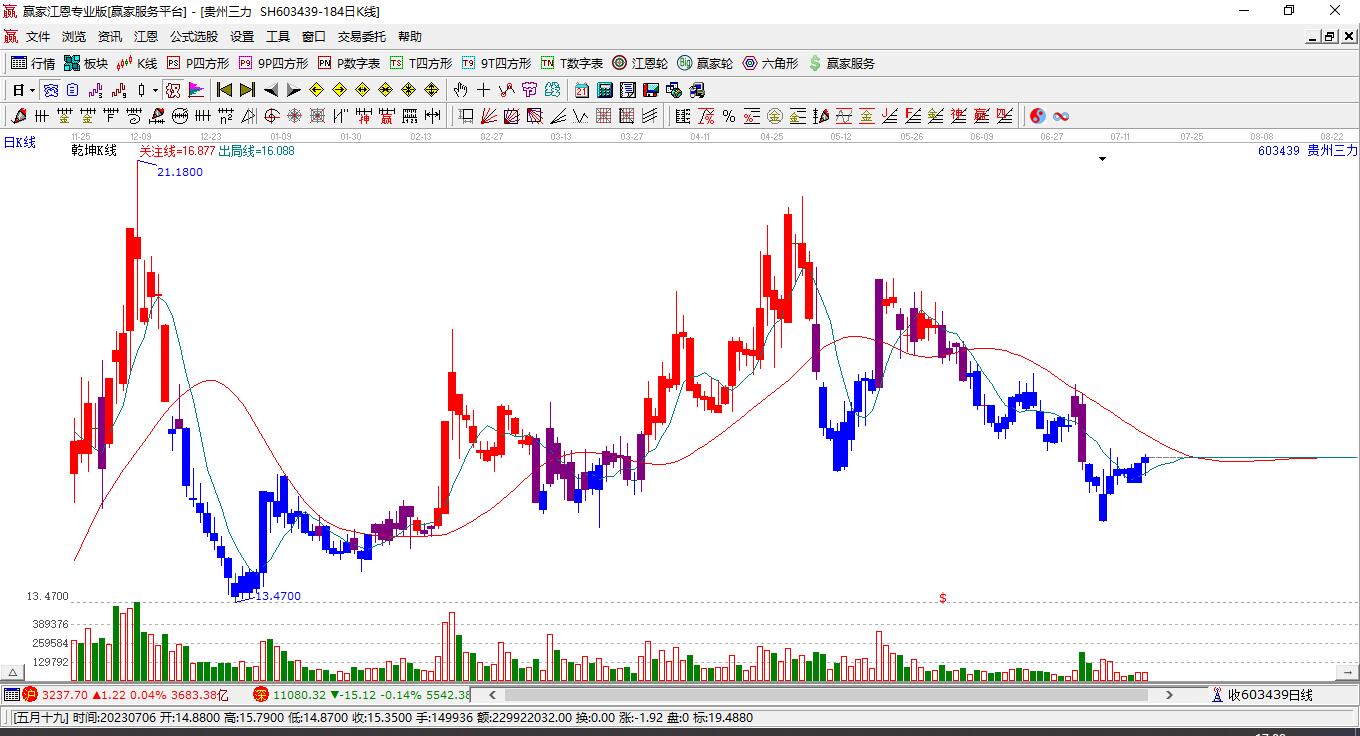Viewport: 1360px width, 736px height.
Task: Open the 设置 menu
Action: [242, 37]
